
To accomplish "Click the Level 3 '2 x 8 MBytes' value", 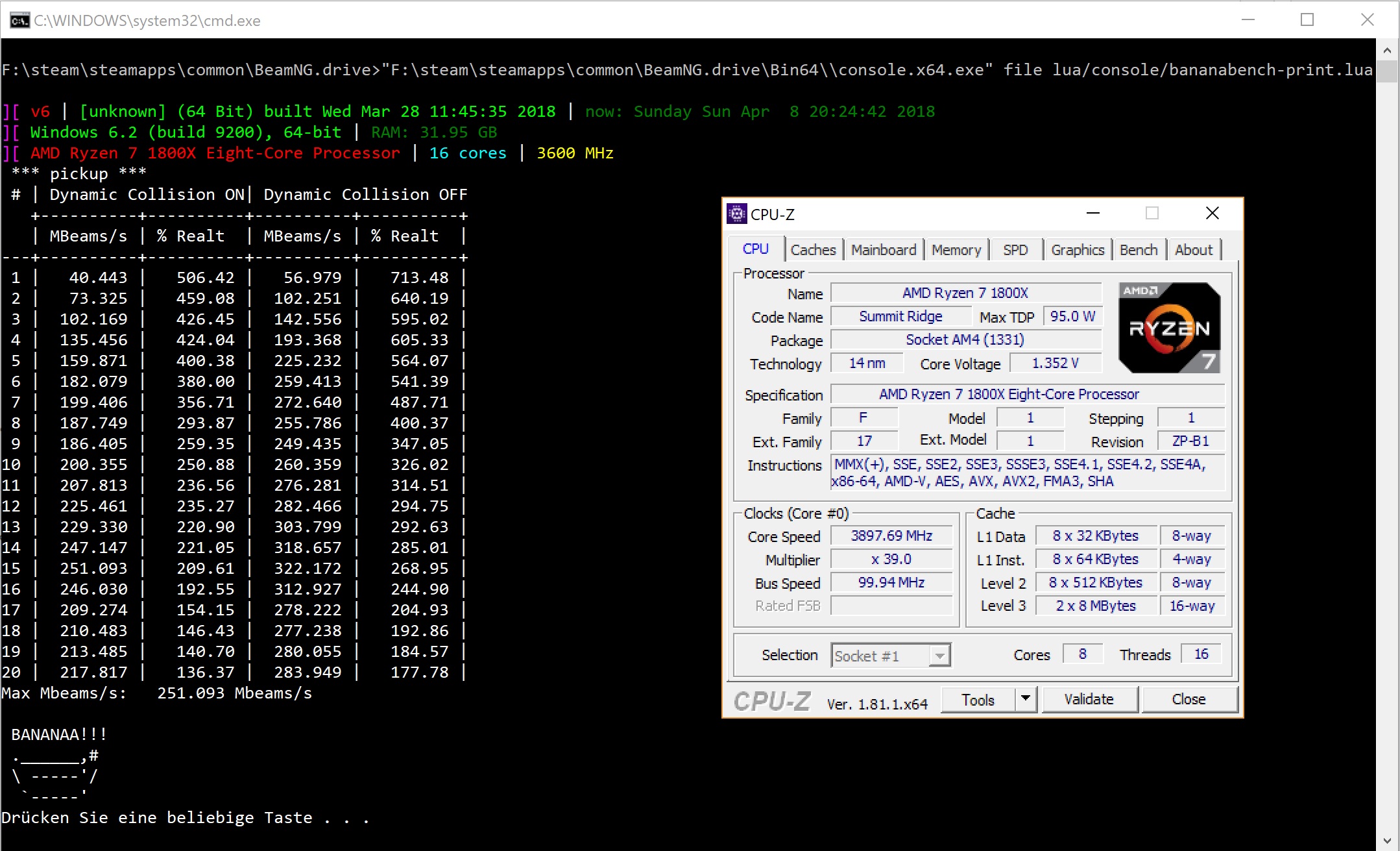I will pyautogui.click(x=1096, y=606).
